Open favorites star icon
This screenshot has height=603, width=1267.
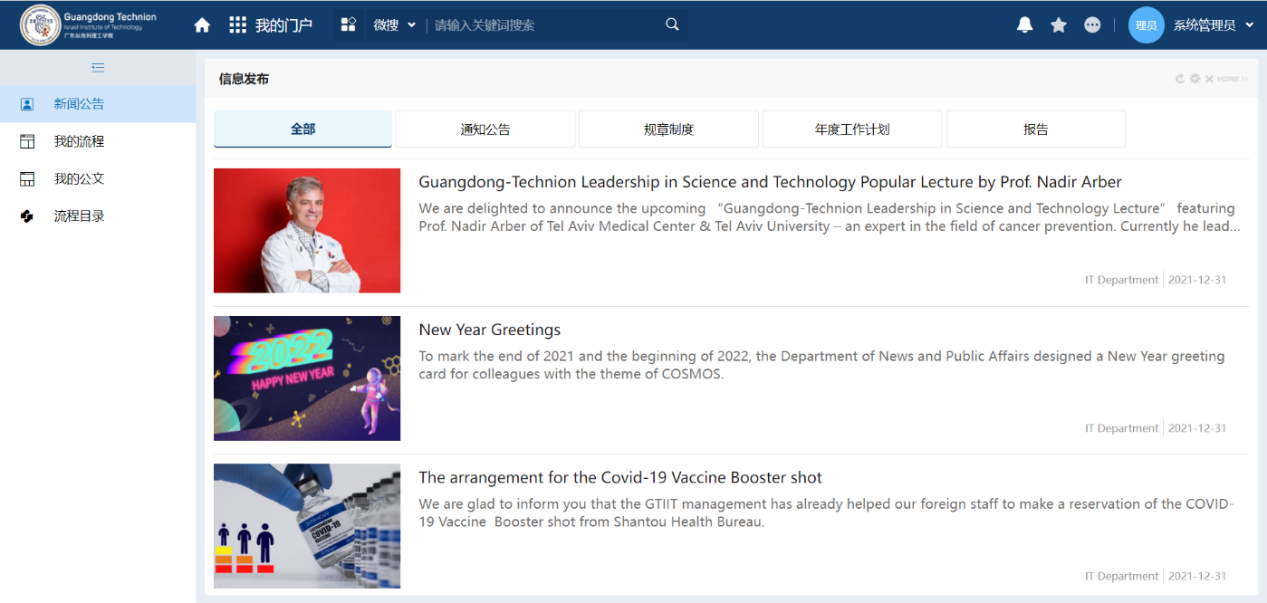coord(1059,25)
